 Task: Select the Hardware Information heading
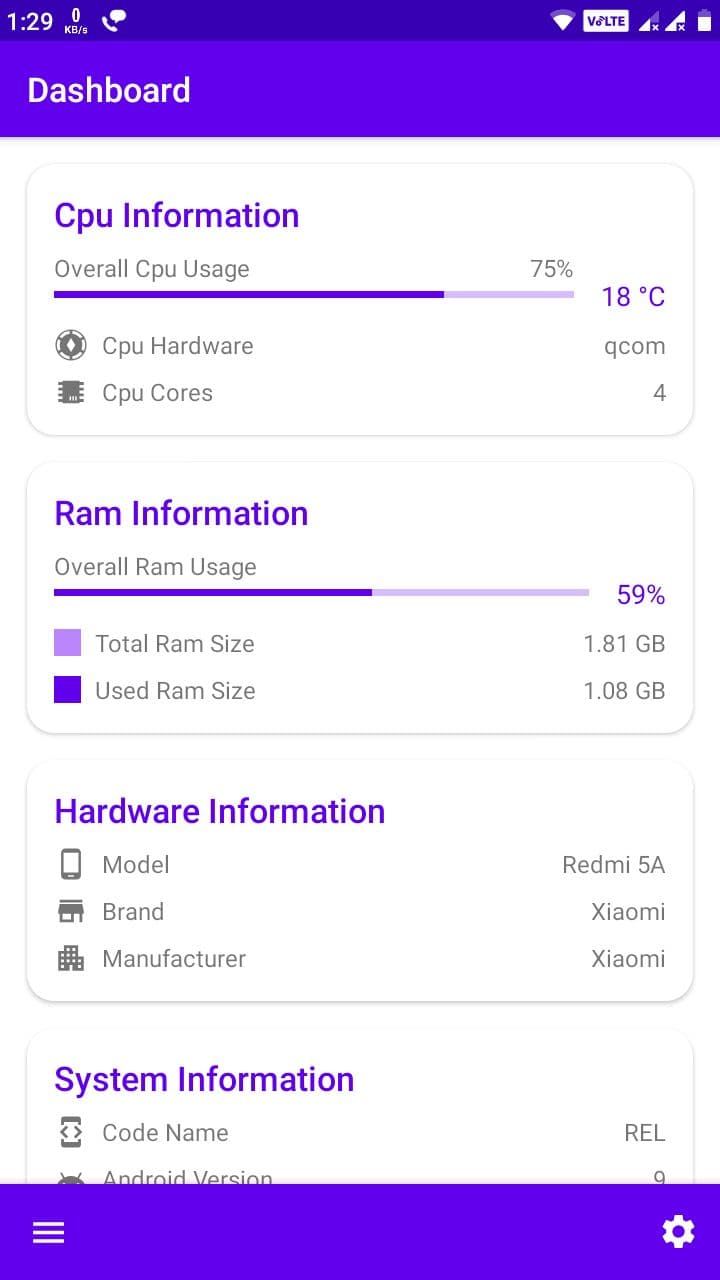[220, 811]
